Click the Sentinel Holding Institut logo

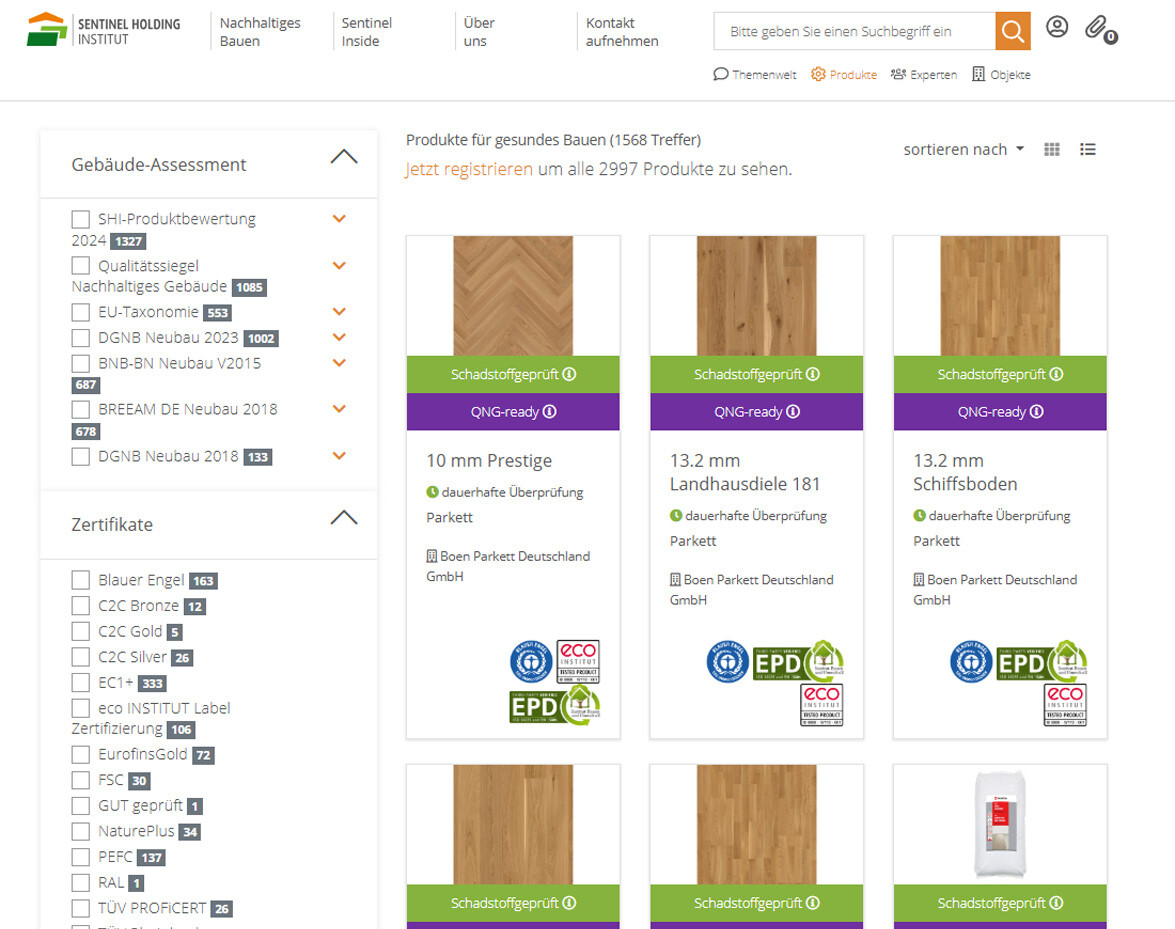pyautogui.click(x=104, y=30)
